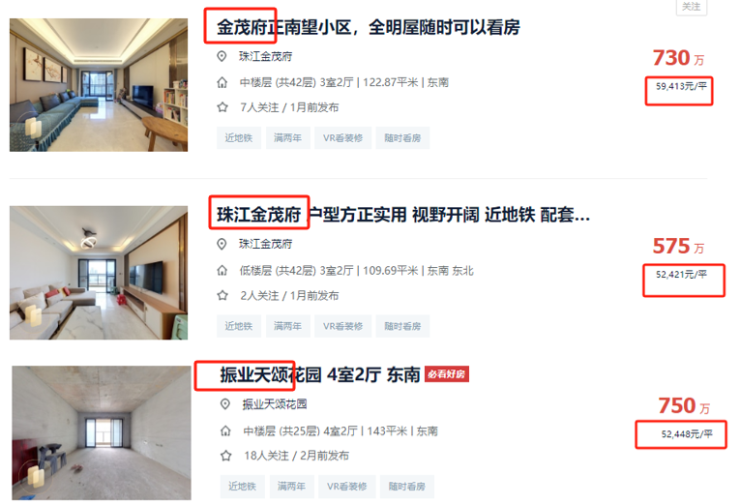The width and height of the screenshot is (740, 504).
Task: Click 近地铁 tag on first listing
Action: tap(239, 138)
